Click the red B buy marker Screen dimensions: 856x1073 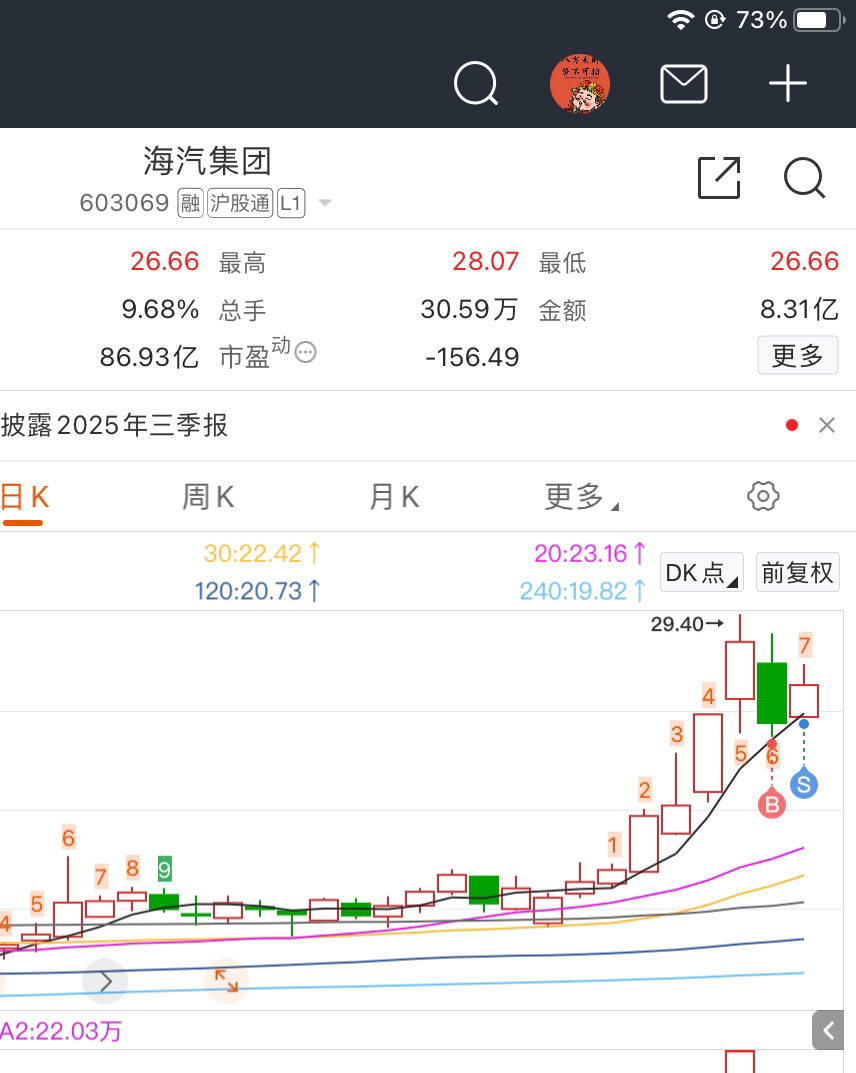[x=772, y=804]
